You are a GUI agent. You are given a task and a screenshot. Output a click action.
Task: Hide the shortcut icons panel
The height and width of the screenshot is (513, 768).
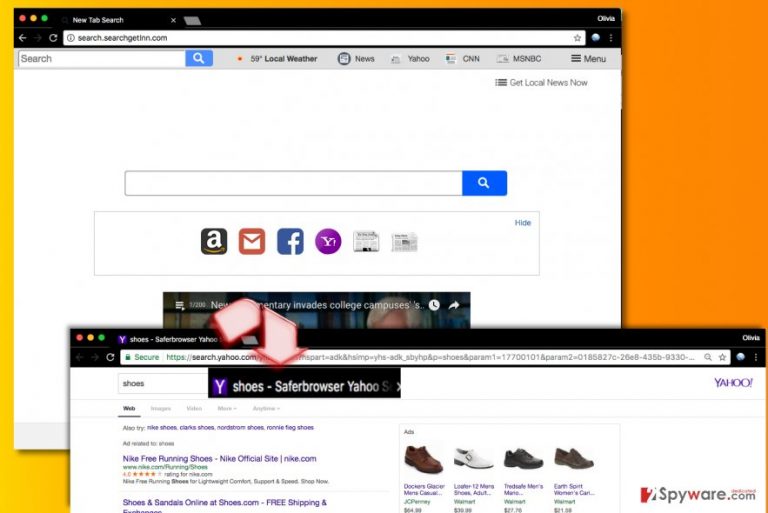click(x=523, y=222)
